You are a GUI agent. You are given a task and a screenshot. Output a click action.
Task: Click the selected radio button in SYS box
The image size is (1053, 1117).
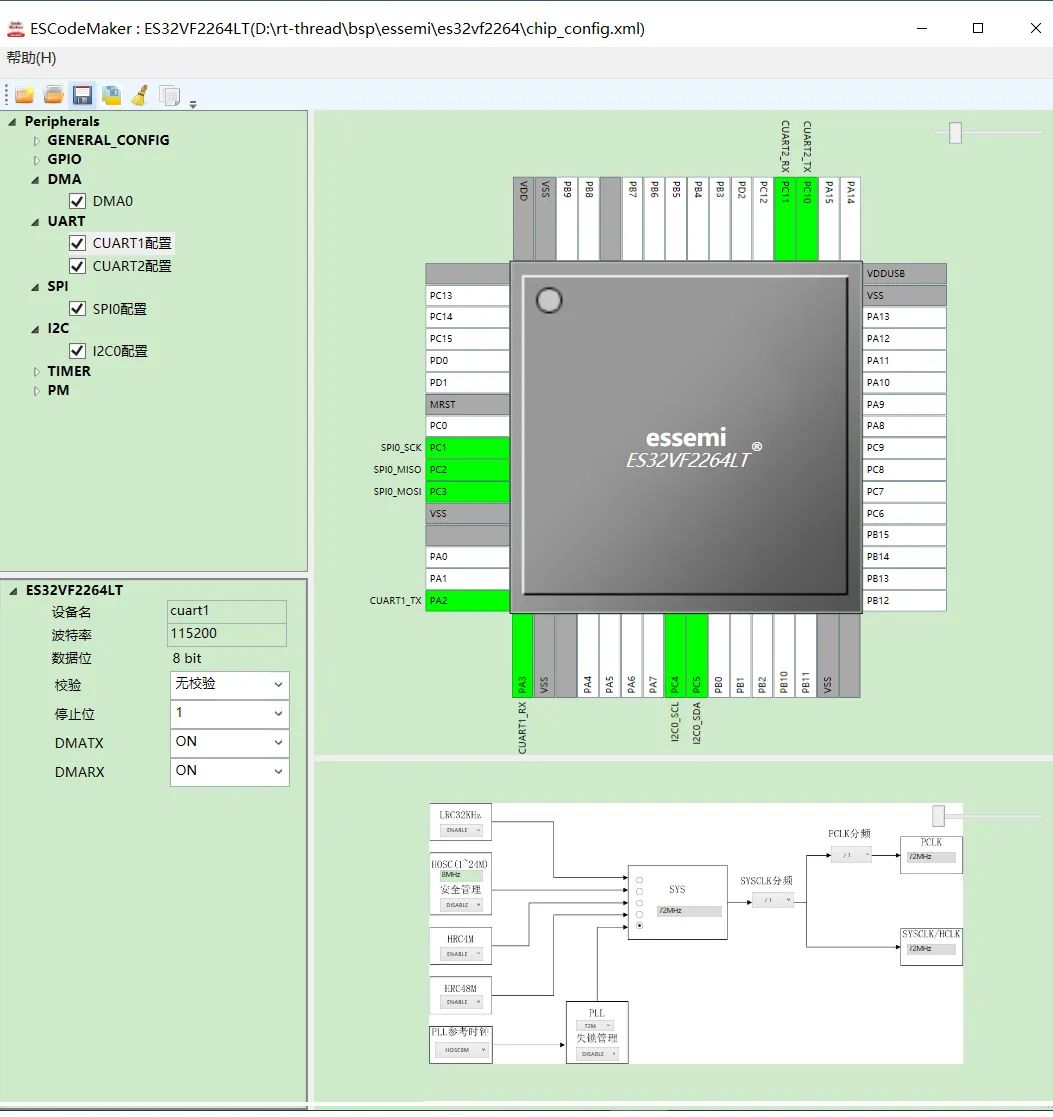[640, 925]
